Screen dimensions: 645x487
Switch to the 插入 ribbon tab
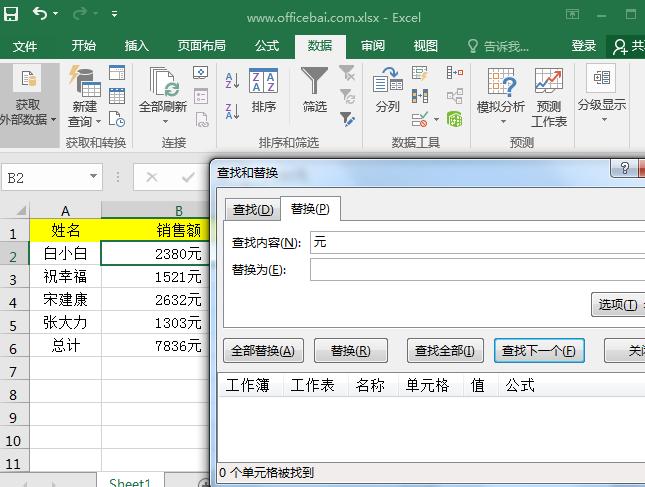tap(137, 46)
